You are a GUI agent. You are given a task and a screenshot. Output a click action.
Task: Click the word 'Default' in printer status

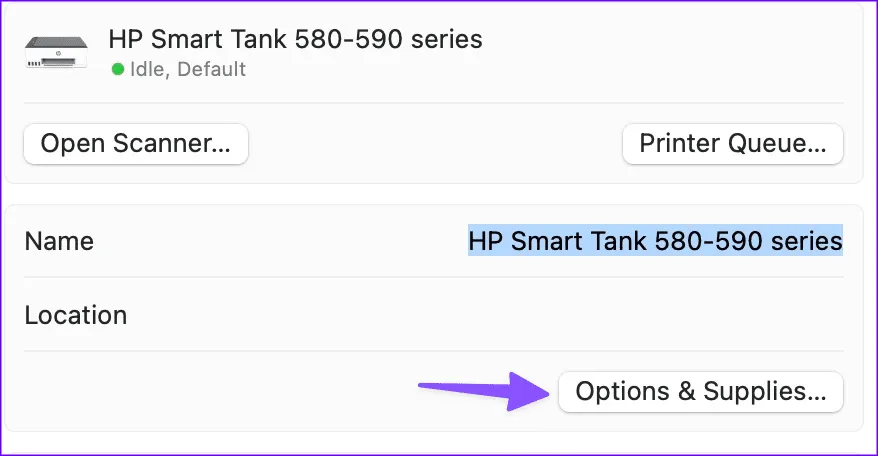(212, 70)
